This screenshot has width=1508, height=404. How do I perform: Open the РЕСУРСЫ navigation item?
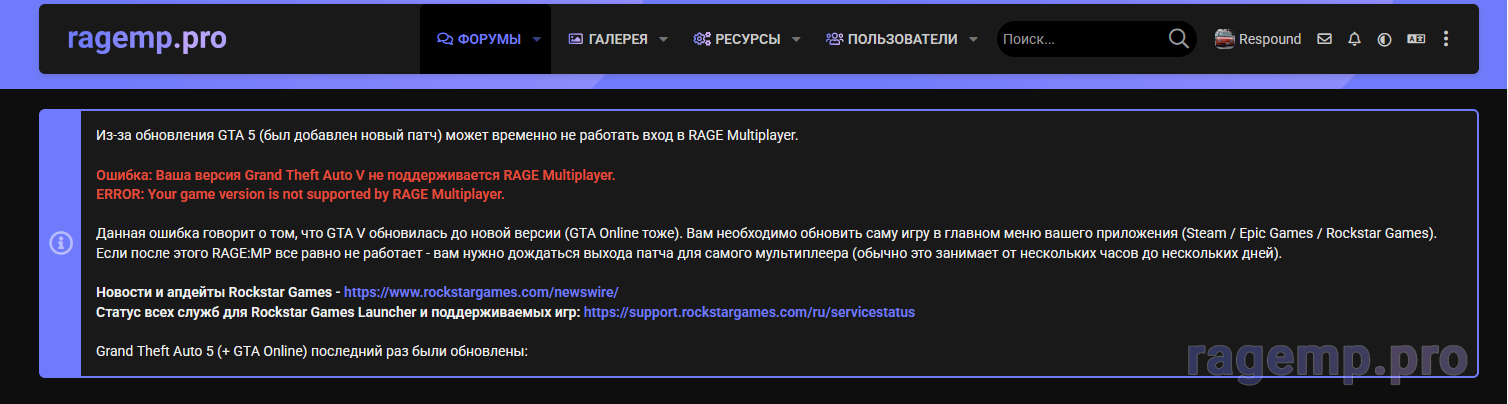tap(737, 39)
